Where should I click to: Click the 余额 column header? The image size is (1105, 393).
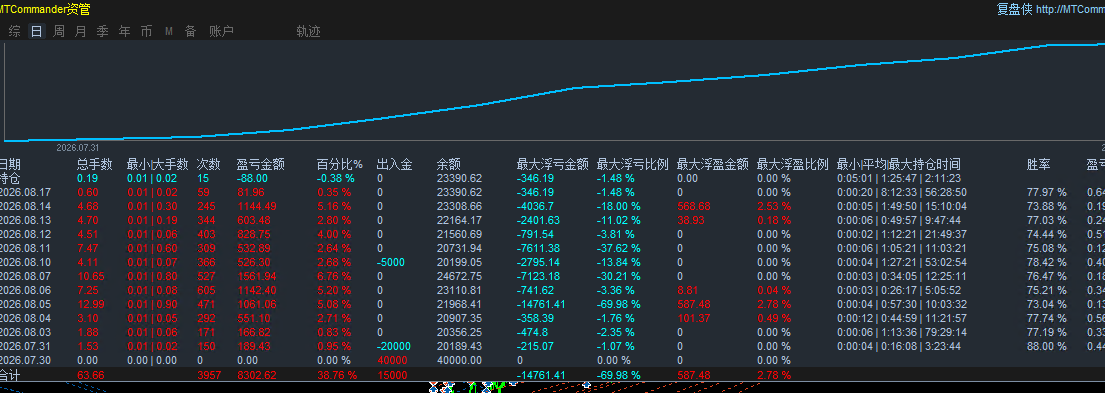coord(448,165)
